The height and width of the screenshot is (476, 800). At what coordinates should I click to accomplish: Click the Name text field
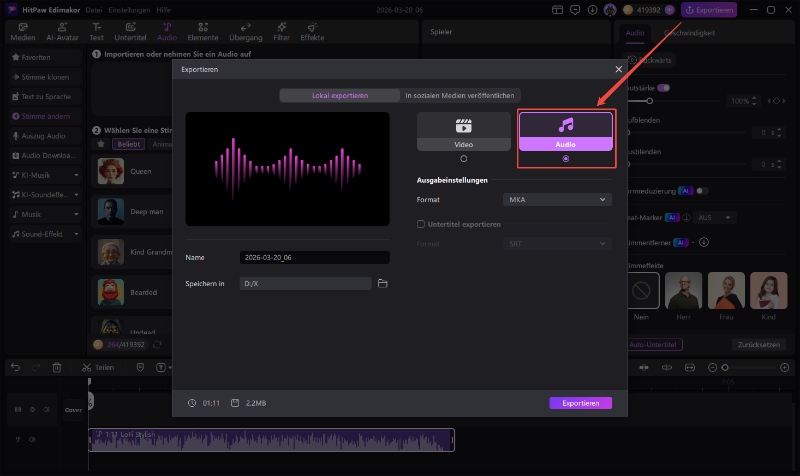tap(314, 258)
